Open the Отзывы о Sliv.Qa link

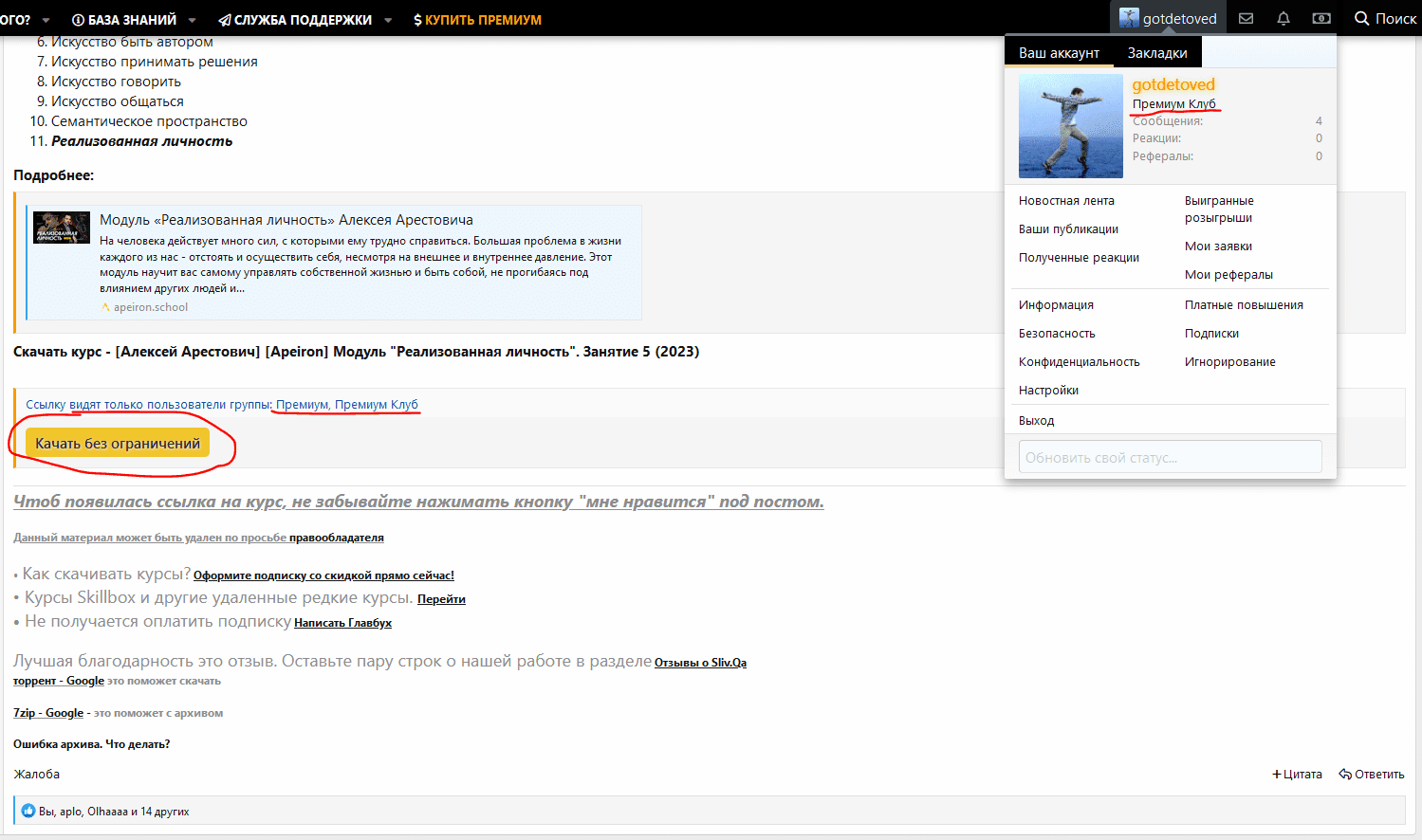point(700,663)
